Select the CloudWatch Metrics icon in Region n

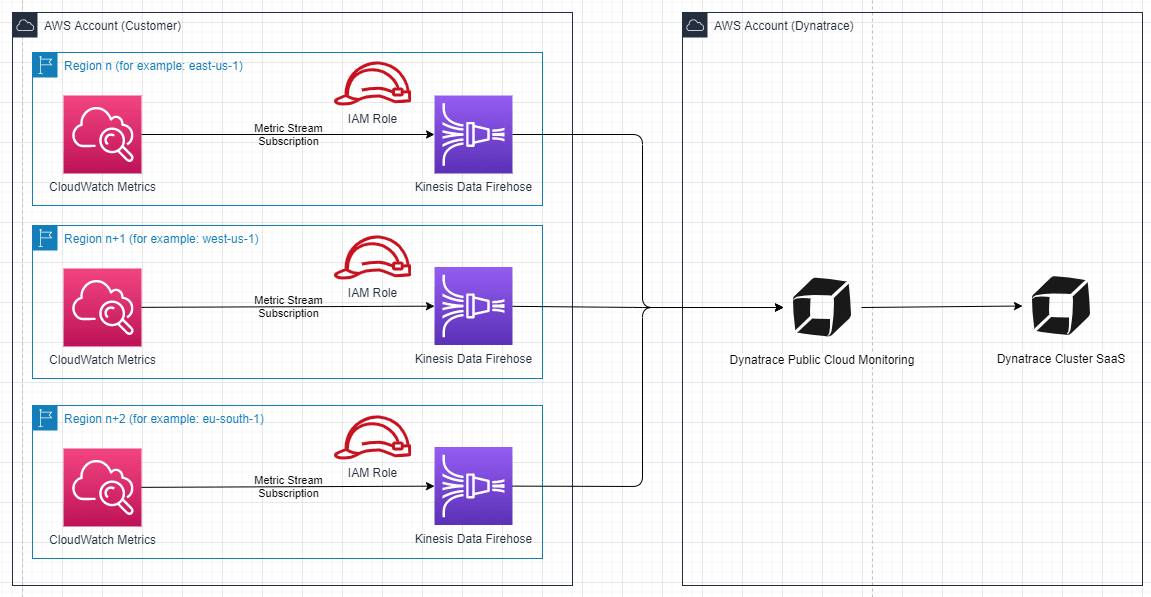tap(102, 134)
